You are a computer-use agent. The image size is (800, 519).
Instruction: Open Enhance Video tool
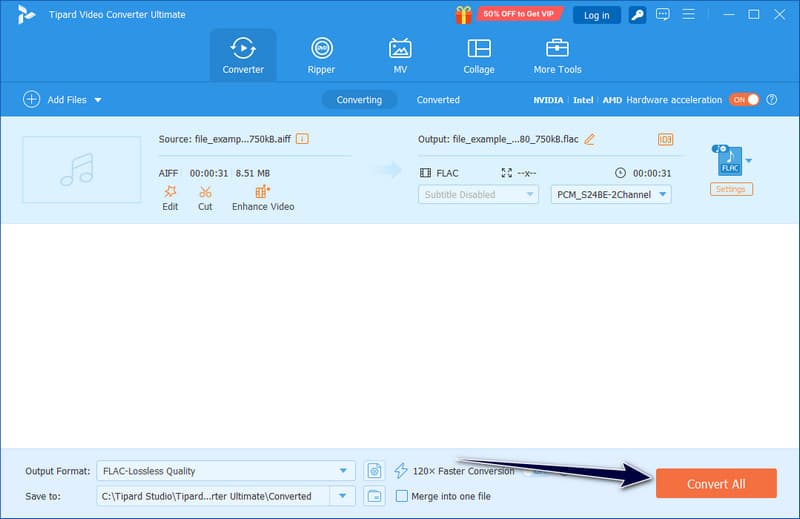point(263,199)
